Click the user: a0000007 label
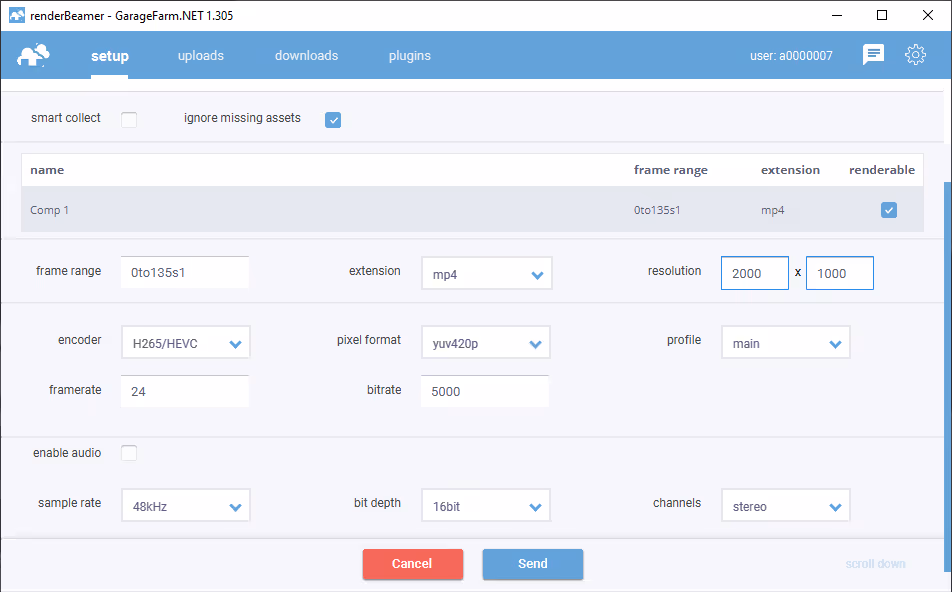Image resolution: width=952 pixels, height=592 pixels. [x=791, y=55]
